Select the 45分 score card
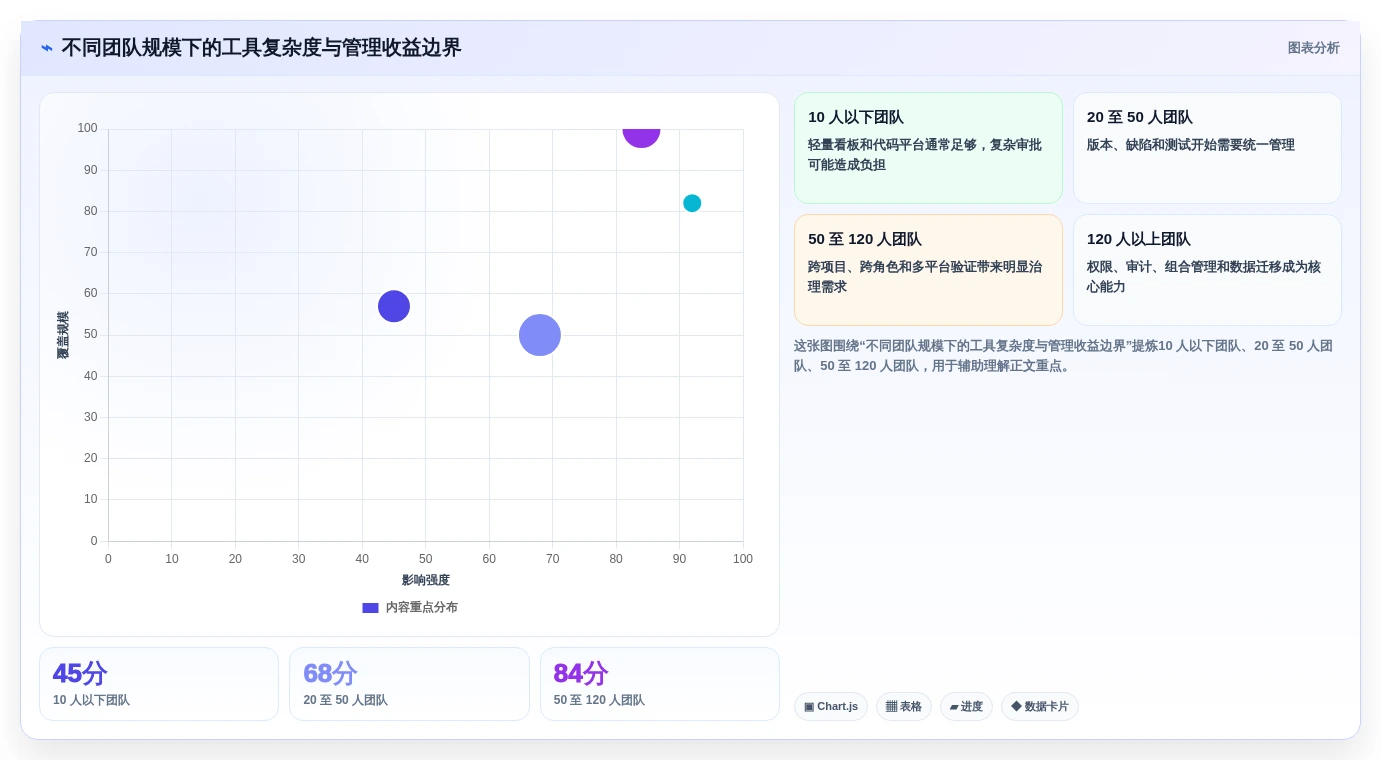 point(159,684)
